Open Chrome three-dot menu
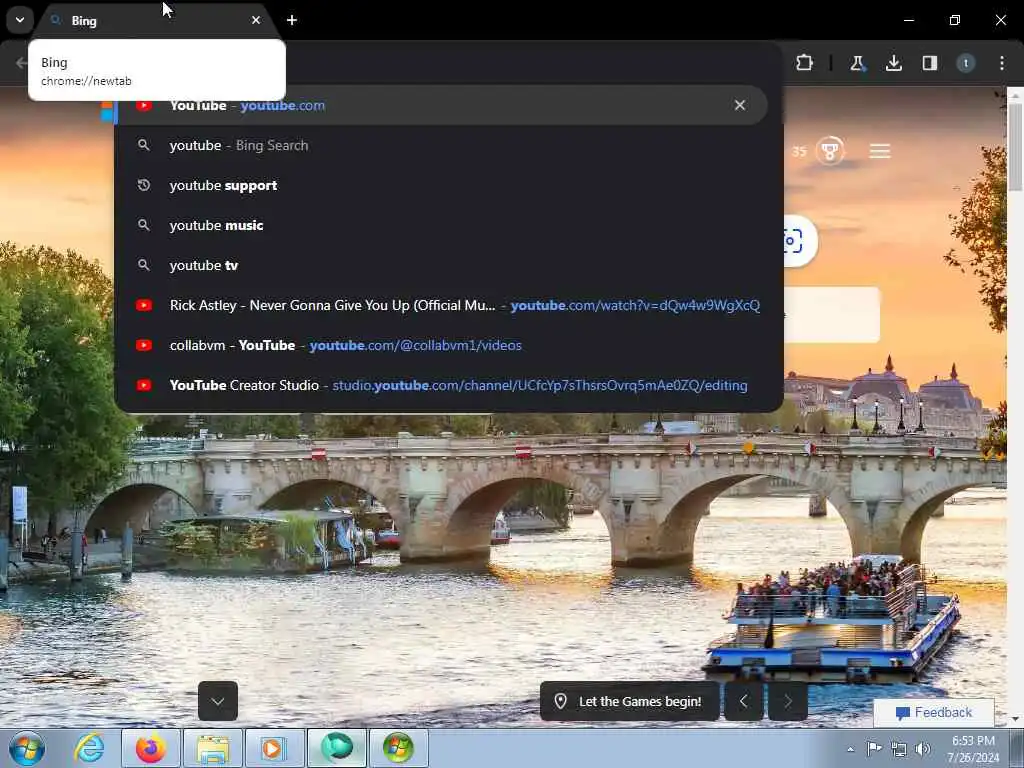This screenshot has height=768, width=1024. click(x=1001, y=63)
